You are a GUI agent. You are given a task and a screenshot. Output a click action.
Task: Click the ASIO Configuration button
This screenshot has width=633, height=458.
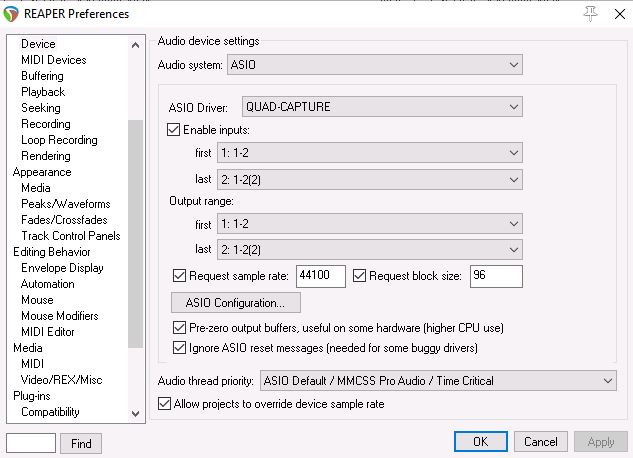coord(236,303)
